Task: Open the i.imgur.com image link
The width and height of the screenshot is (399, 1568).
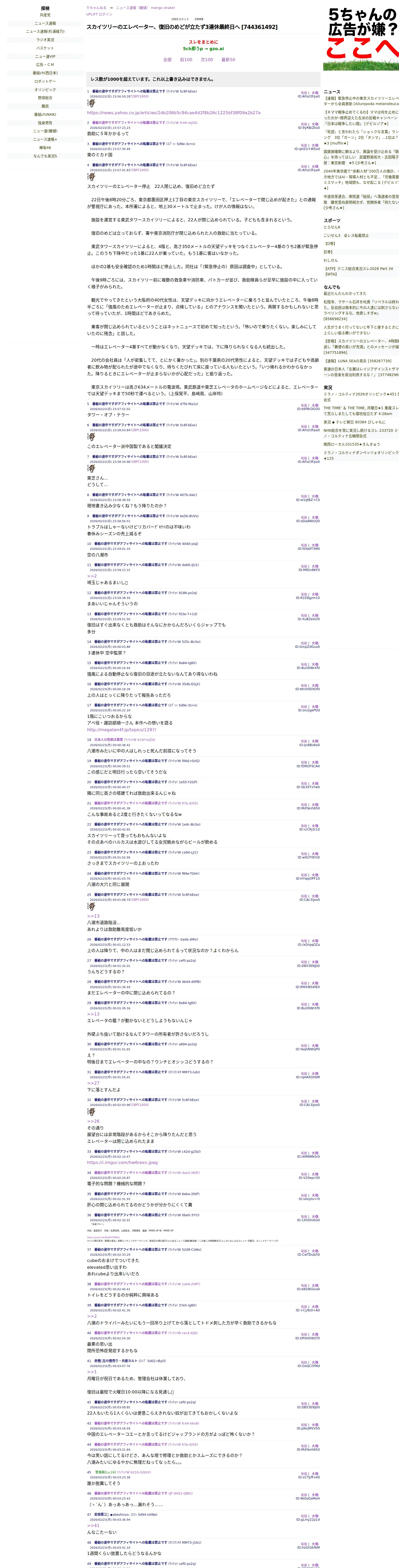Action: point(122,1162)
